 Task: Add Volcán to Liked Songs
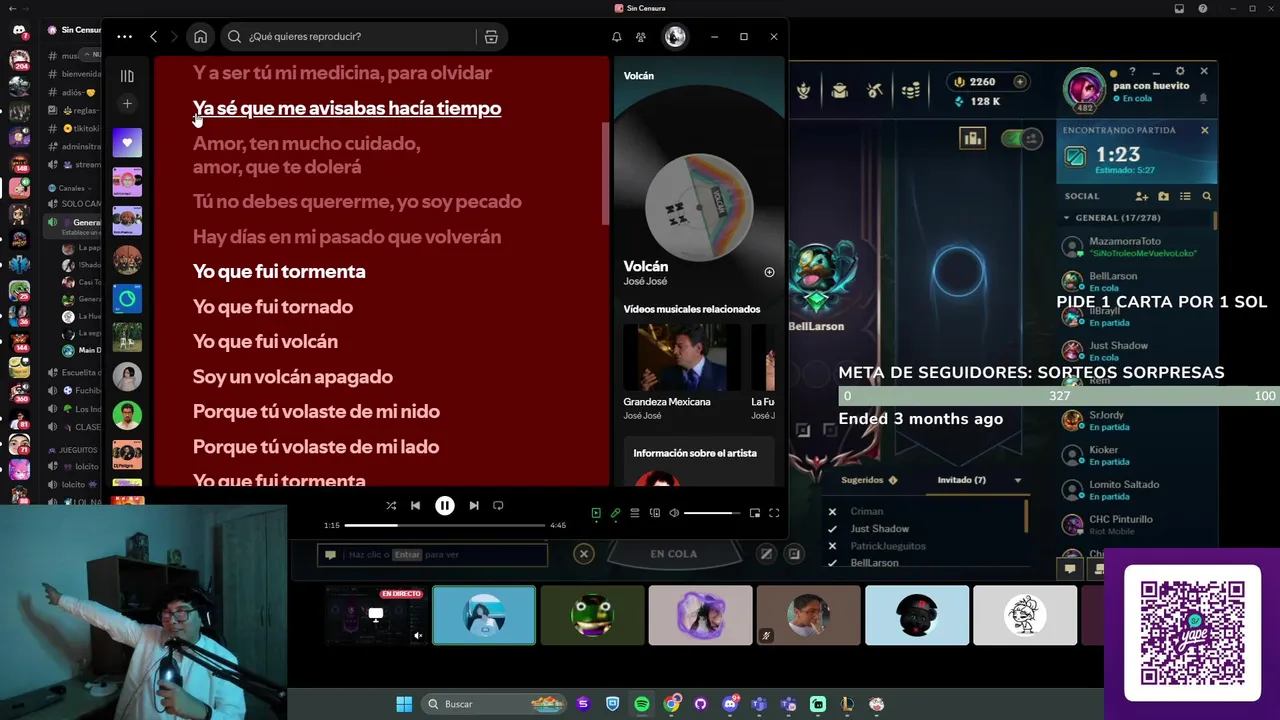[769, 272]
